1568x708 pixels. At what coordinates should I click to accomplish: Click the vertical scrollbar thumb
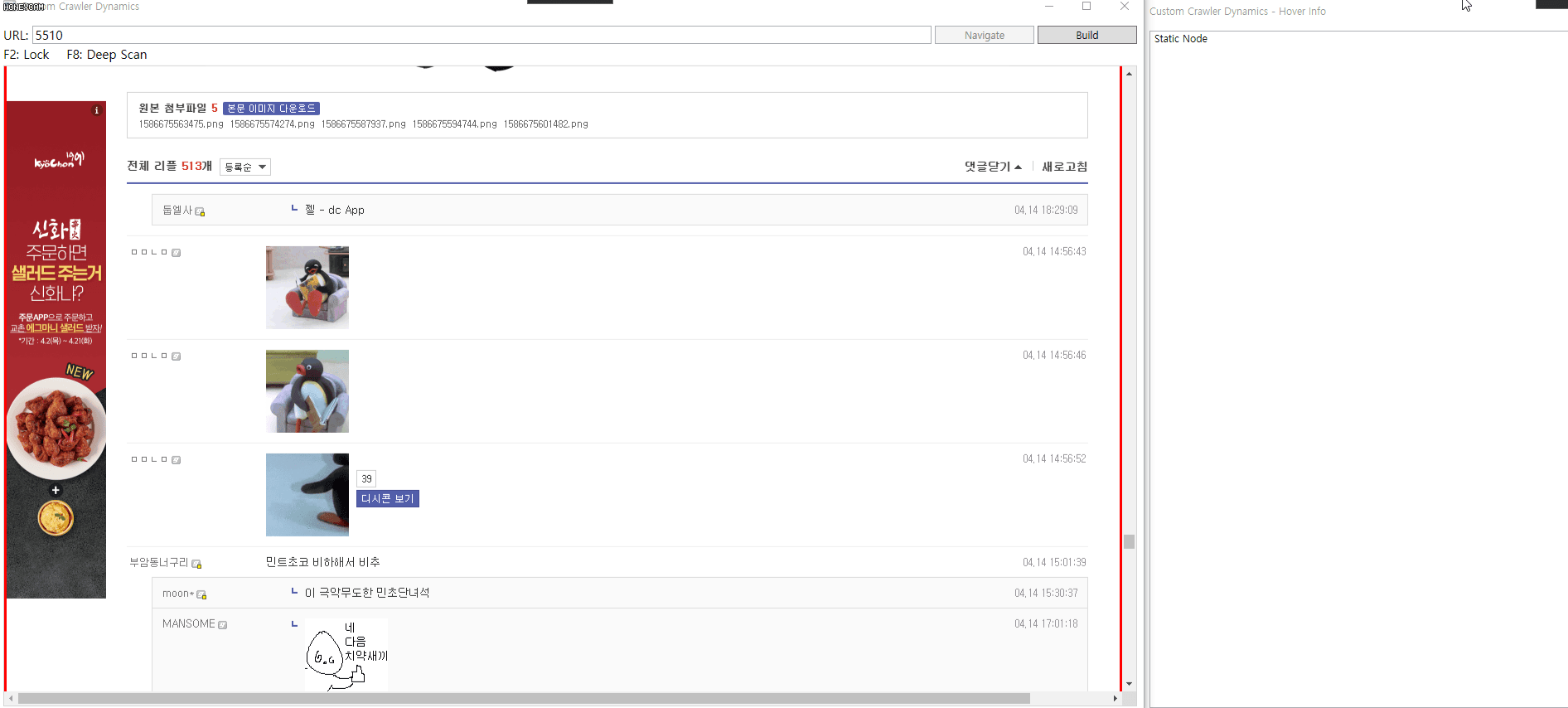pyautogui.click(x=1129, y=541)
